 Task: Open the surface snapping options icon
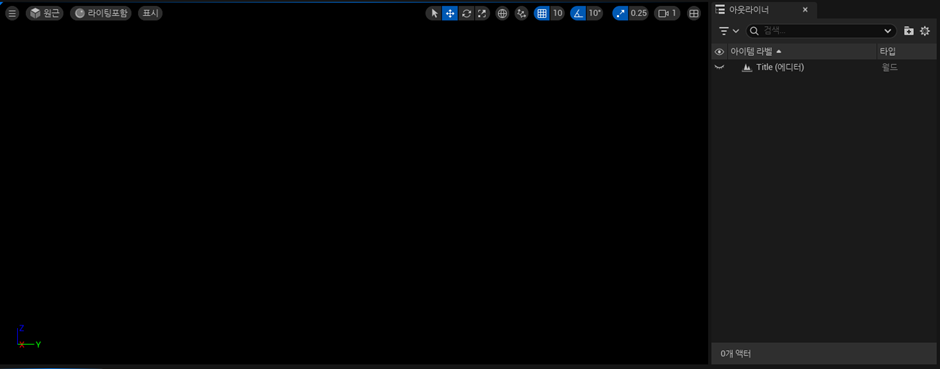[x=522, y=13]
